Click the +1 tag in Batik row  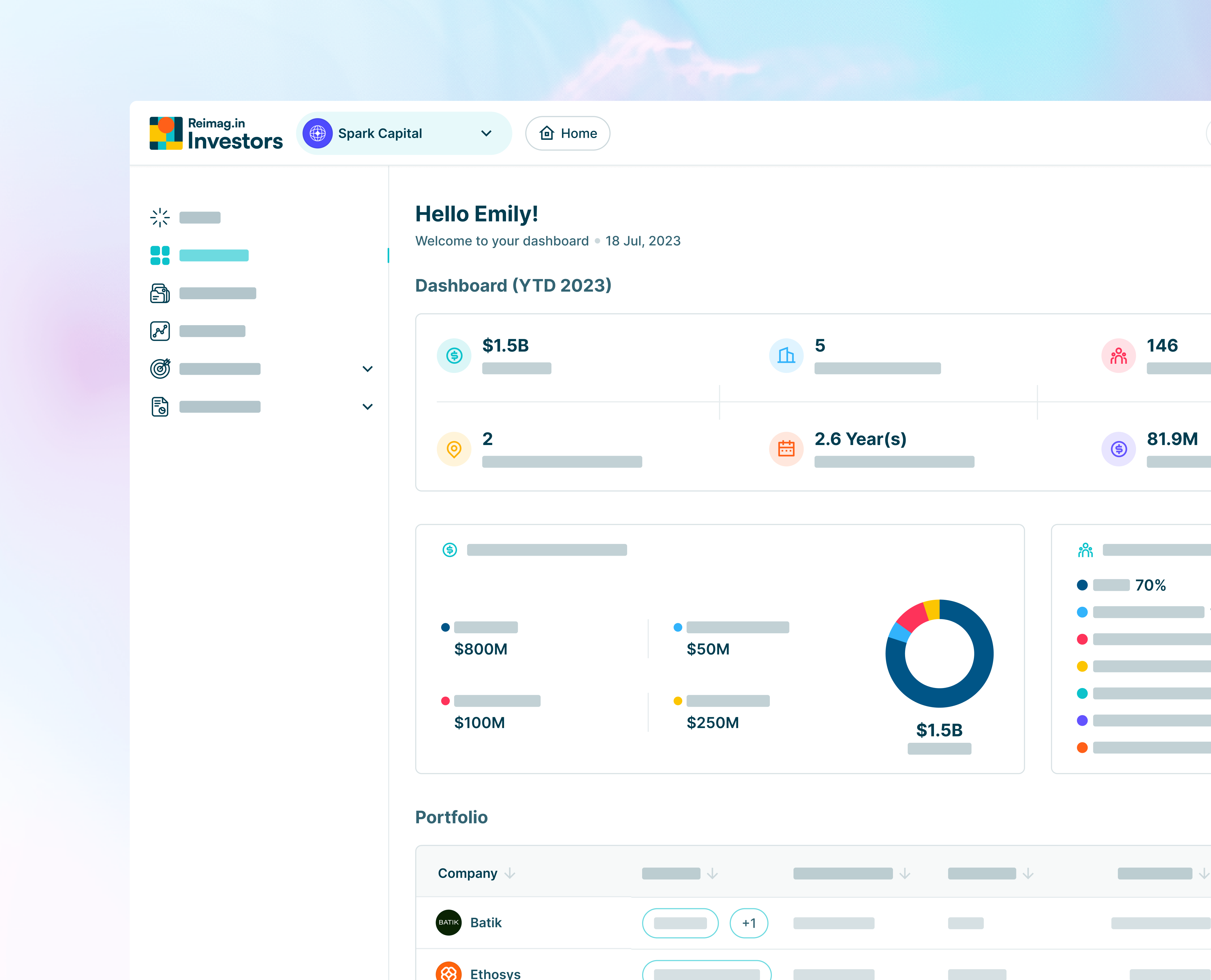(x=749, y=923)
